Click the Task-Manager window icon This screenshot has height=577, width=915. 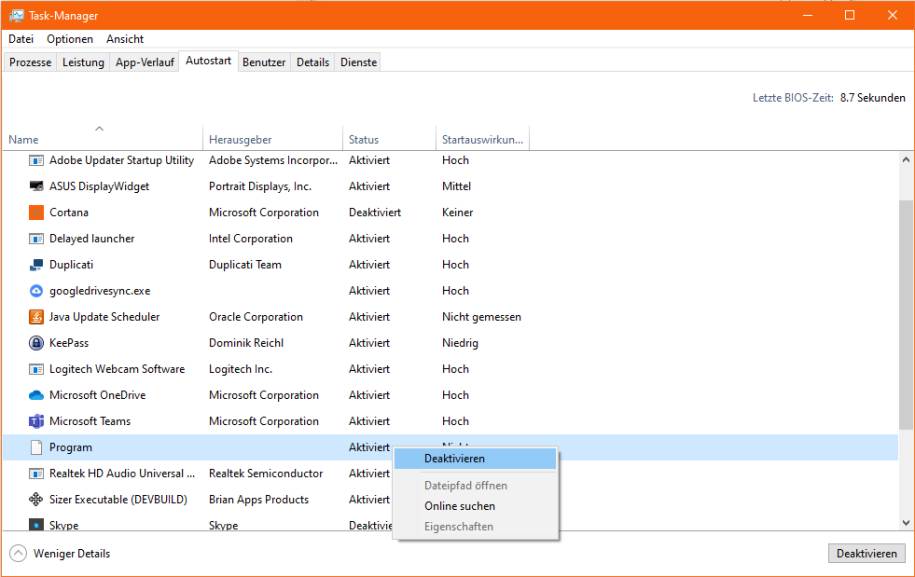(x=16, y=15)
